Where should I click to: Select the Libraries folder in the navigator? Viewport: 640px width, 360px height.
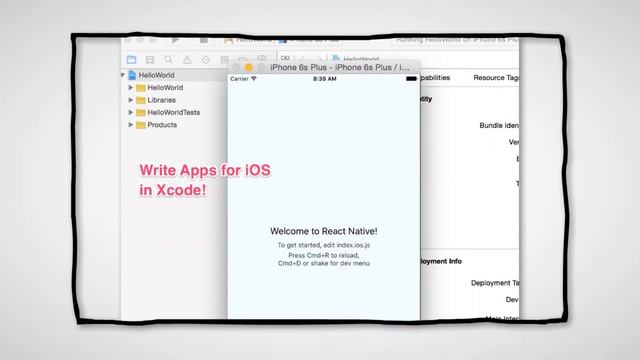(x=161, y=100)
